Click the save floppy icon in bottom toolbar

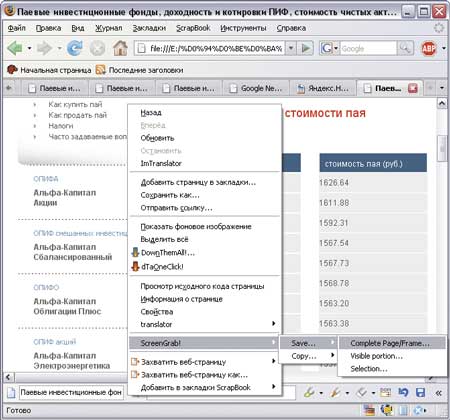(x=421, y=392)
